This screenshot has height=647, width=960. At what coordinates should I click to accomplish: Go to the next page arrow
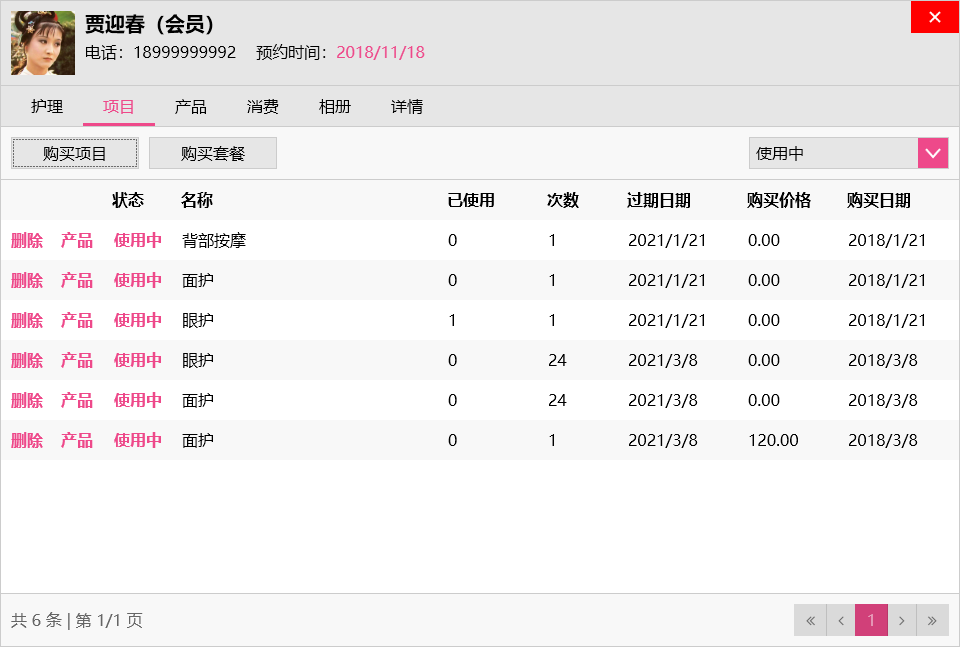pos(902,620)
